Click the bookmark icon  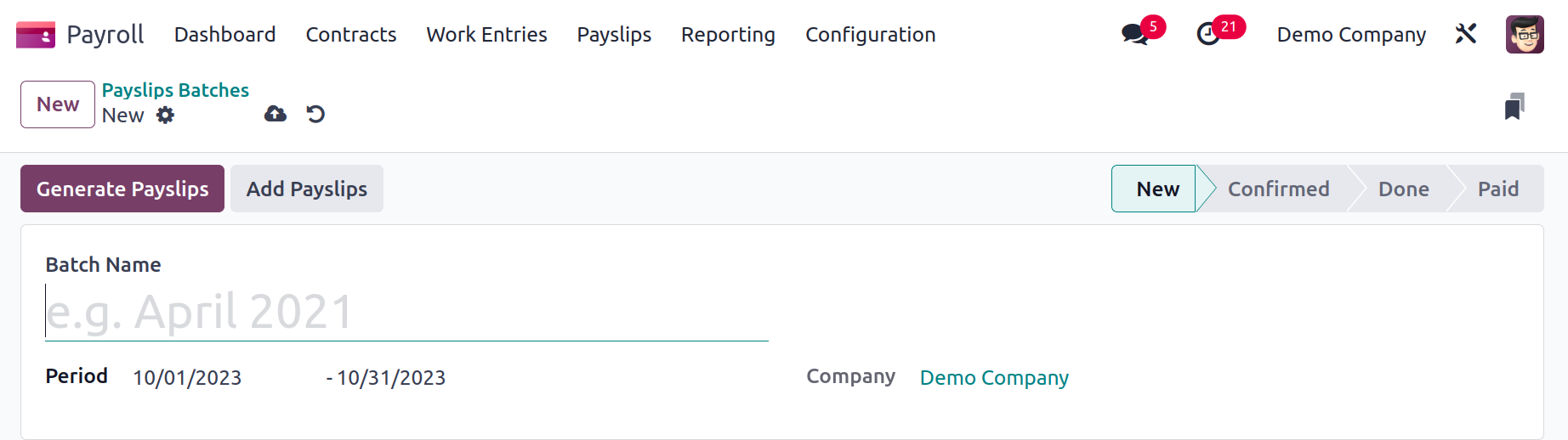click(1514, 107)
